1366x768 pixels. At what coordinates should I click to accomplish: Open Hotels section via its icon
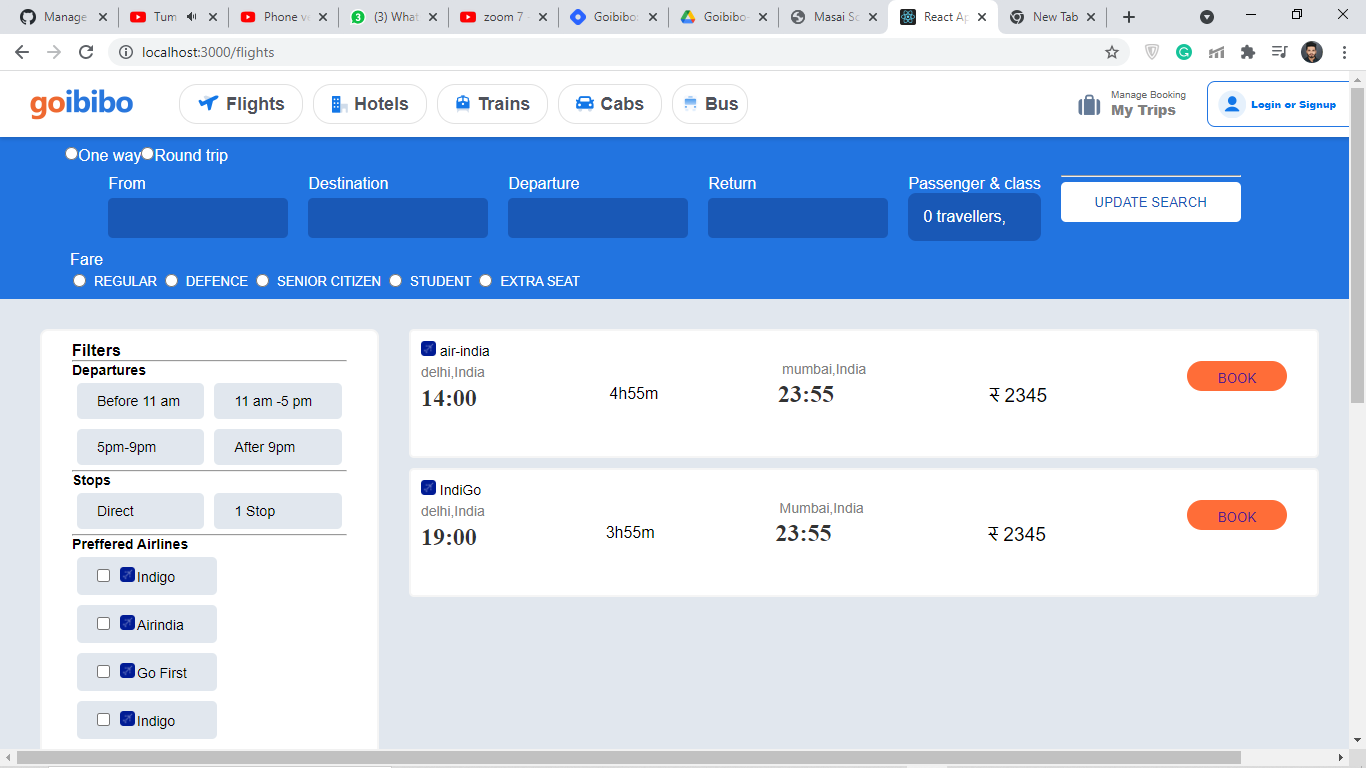tap(337, 103)
